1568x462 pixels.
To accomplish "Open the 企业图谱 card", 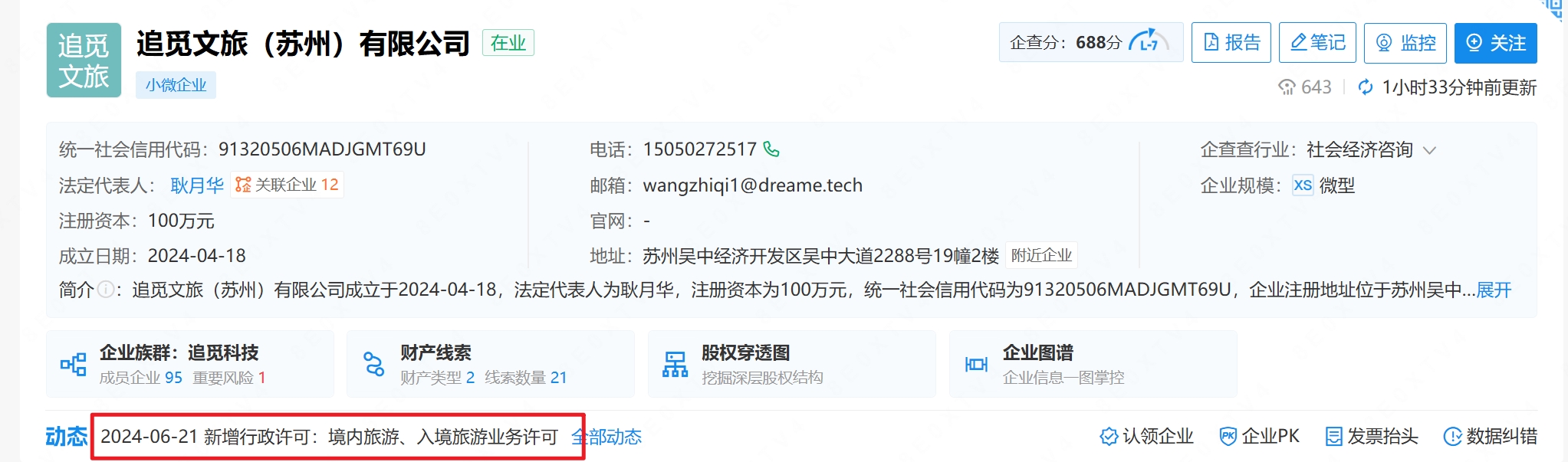I will tap(1093, 364).
